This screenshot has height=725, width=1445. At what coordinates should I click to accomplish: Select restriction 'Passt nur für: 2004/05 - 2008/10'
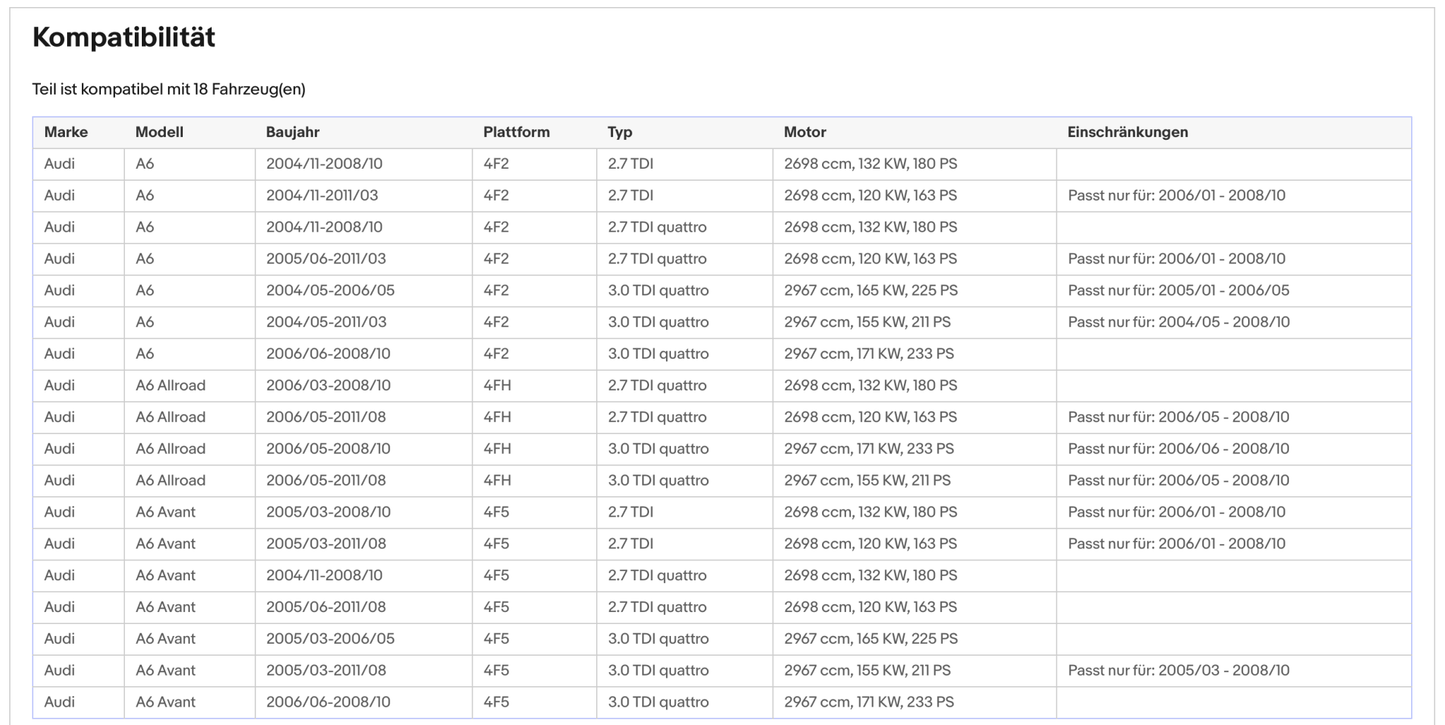tap(1178, 323)
